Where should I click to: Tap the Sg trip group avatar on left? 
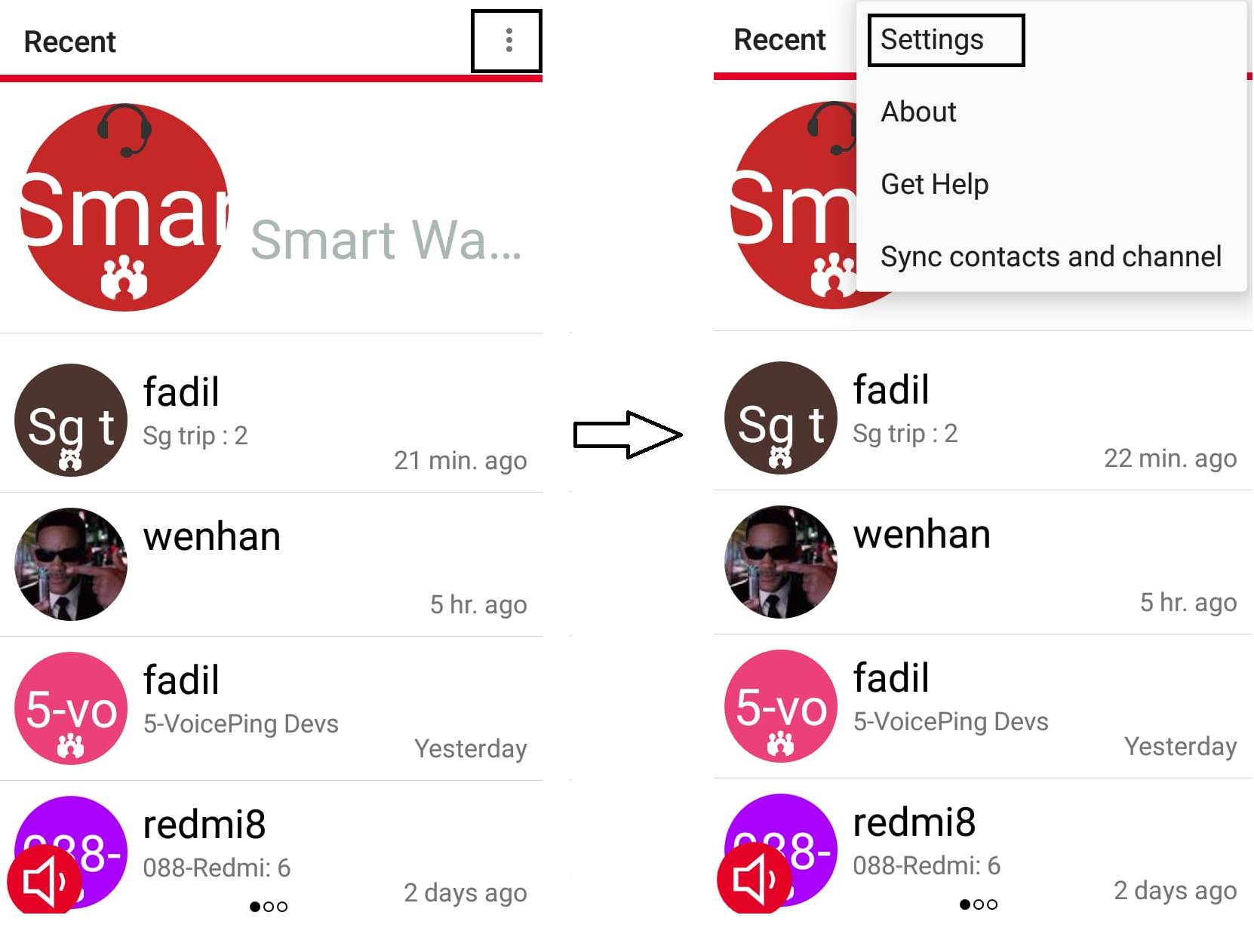click(71, 420)
